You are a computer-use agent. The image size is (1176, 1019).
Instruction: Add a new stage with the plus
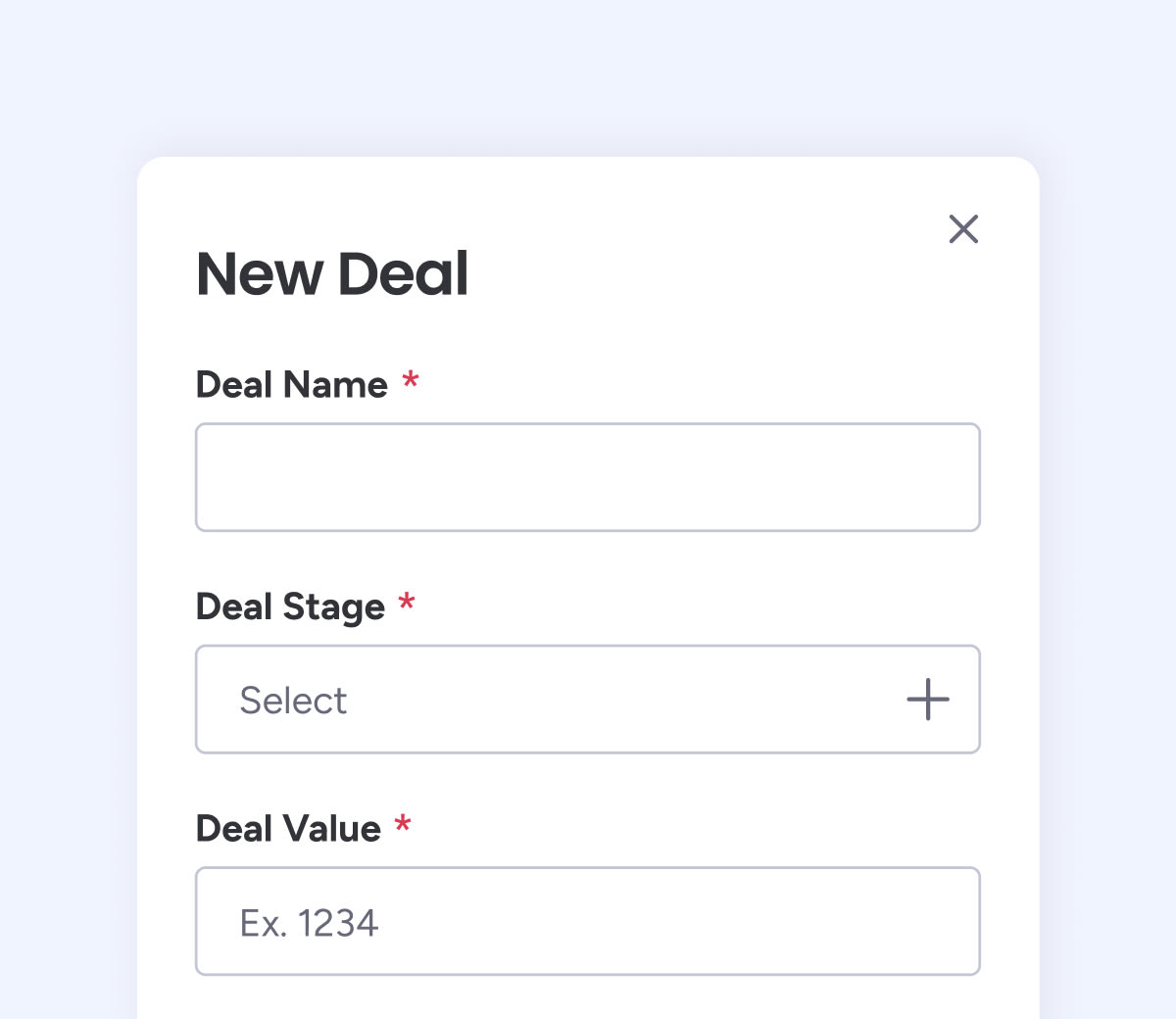927,700
